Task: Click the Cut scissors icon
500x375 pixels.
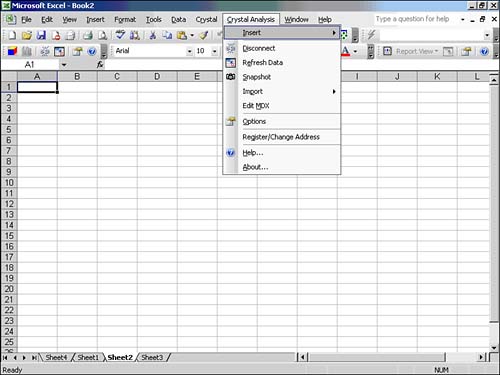Action: click(x=153, y=35)
